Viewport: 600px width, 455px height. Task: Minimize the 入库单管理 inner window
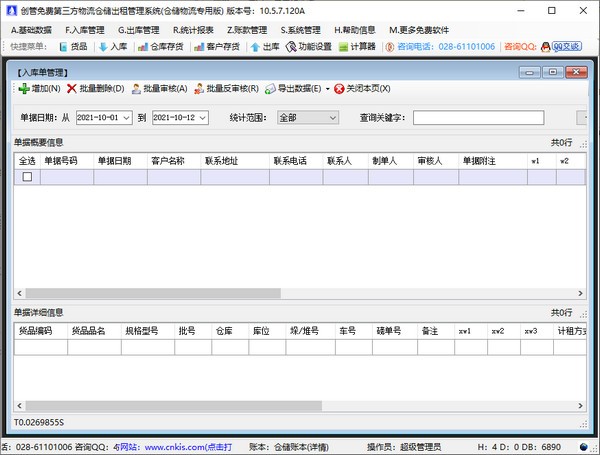[530, 72]
